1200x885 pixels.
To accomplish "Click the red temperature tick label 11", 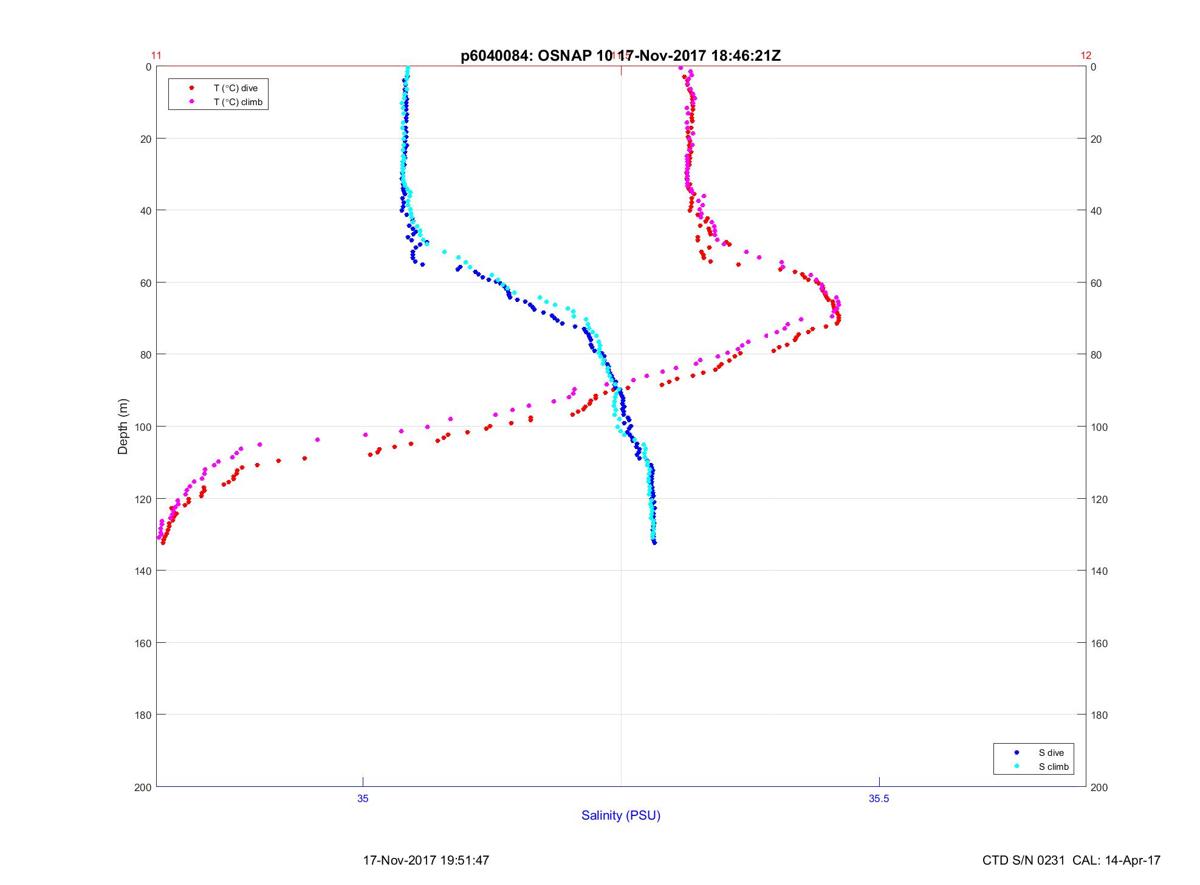I will coord(156,56).
